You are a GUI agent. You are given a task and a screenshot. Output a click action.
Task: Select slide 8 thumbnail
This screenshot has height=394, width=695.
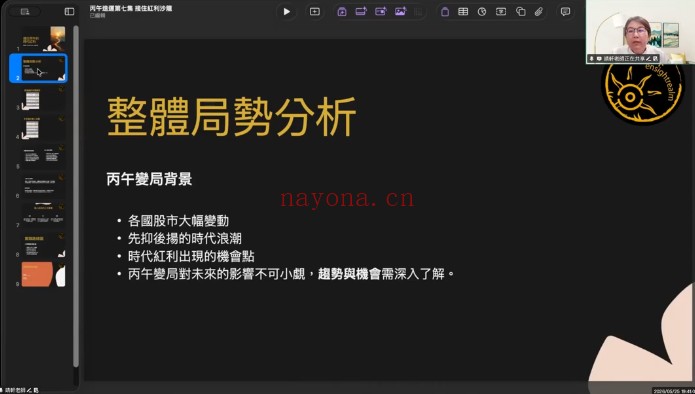(44, 245)
